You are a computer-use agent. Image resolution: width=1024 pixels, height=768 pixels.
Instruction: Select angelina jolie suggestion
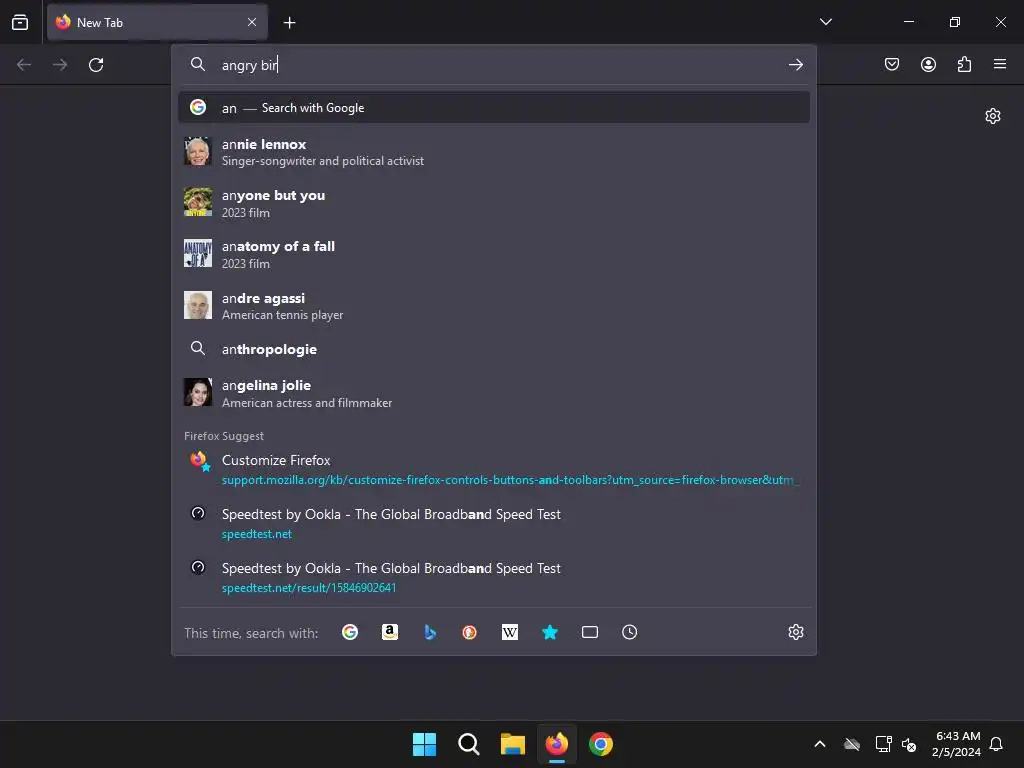(x=494, y=393)
